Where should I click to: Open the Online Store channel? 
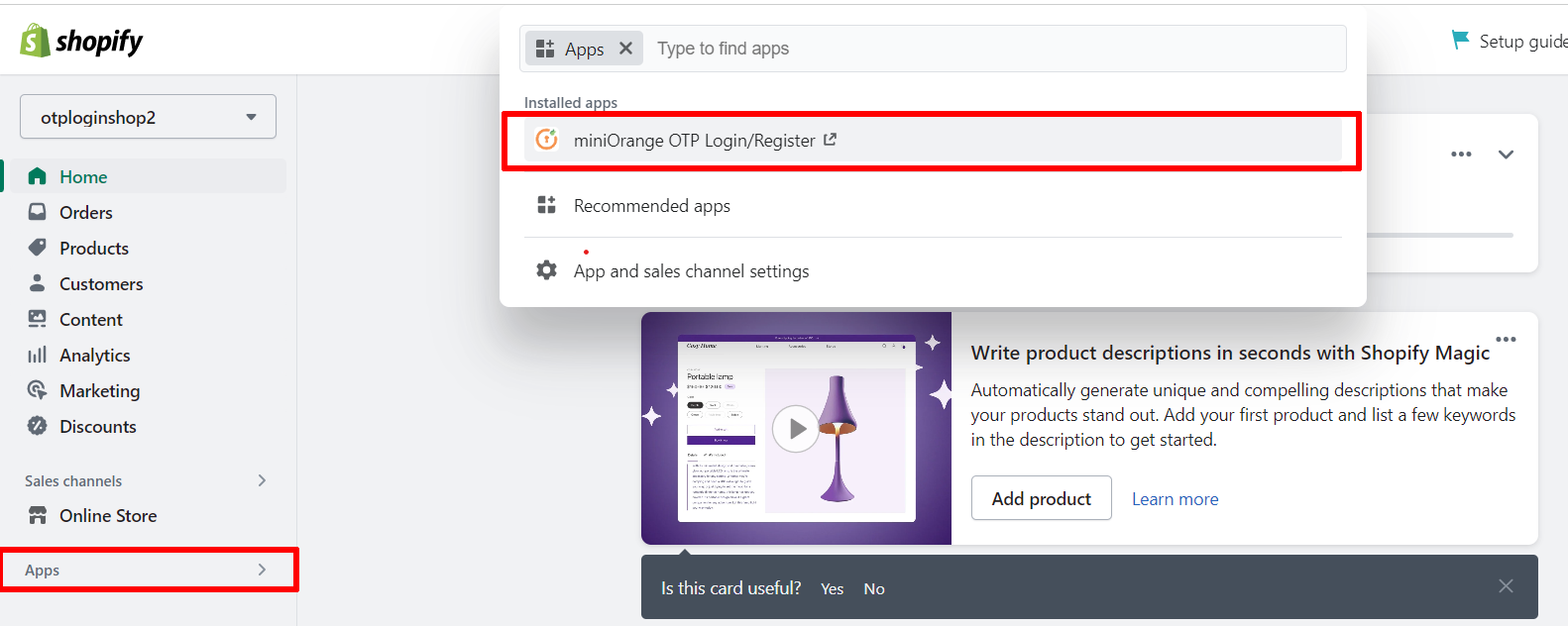(x=107, y=515)
